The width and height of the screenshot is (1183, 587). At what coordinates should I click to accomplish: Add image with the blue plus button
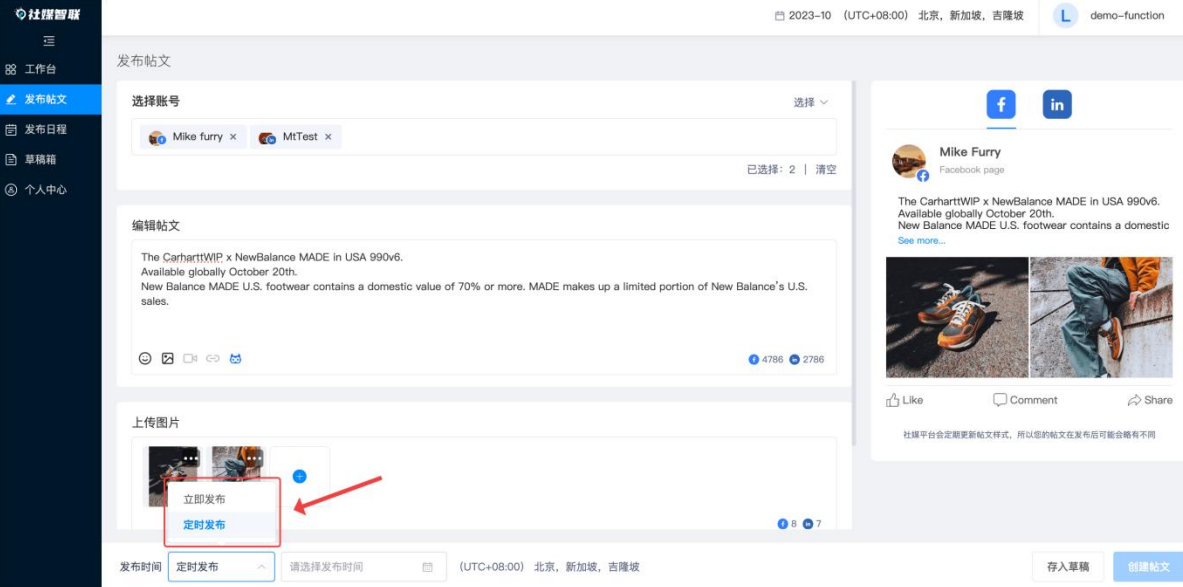pyautogui.click(x=299, y=476)
